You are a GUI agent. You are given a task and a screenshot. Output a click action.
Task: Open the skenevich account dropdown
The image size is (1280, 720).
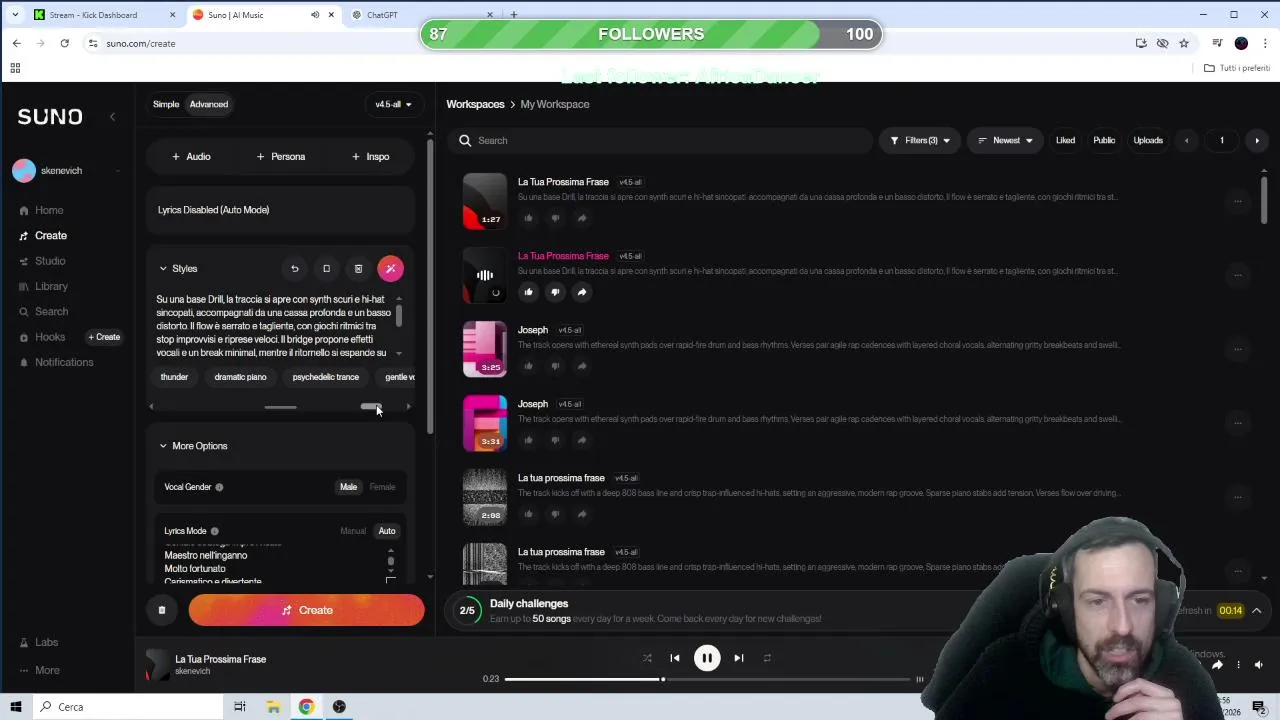(x=66, y=171)
